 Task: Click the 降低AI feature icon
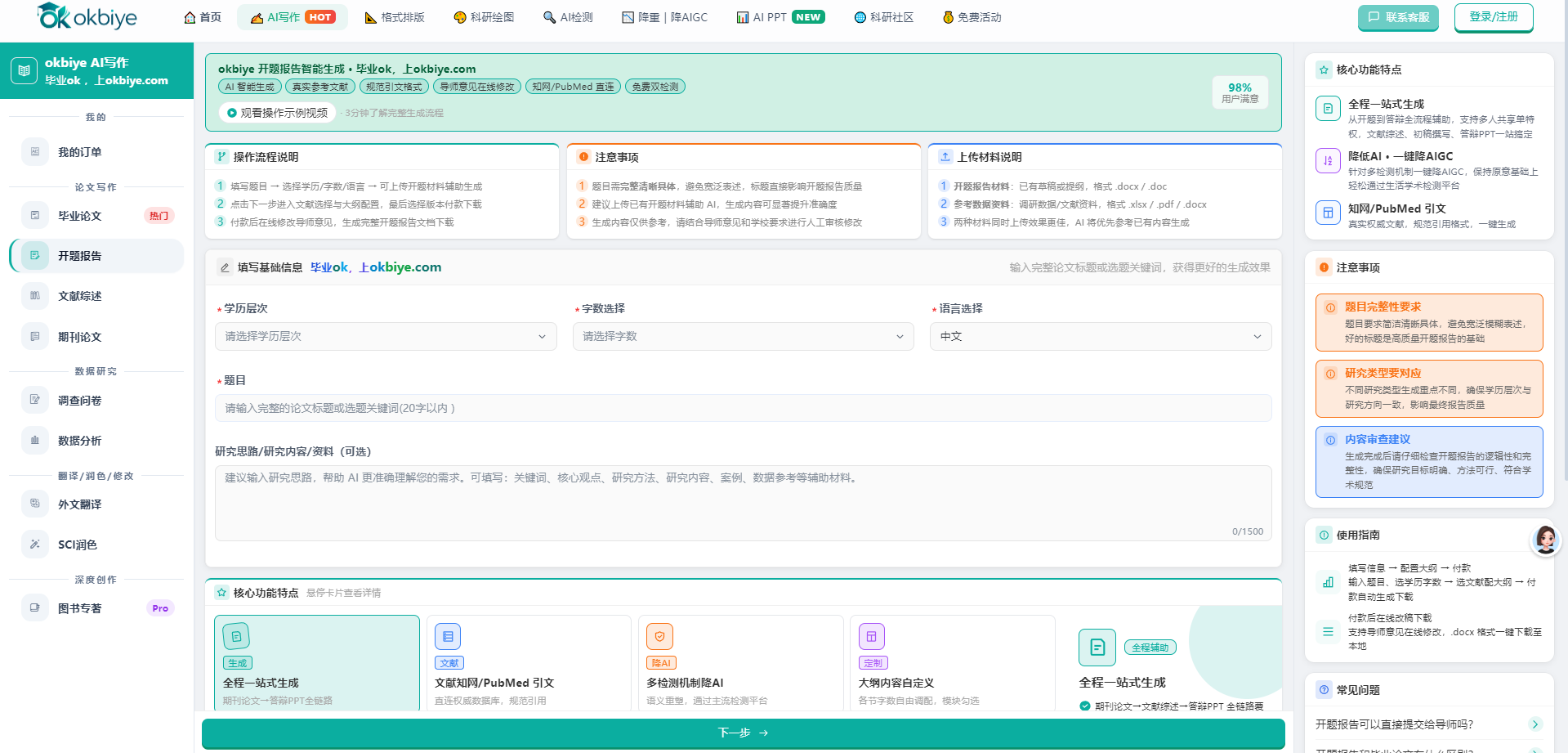pyautogui.click(x=1328, y=160)
